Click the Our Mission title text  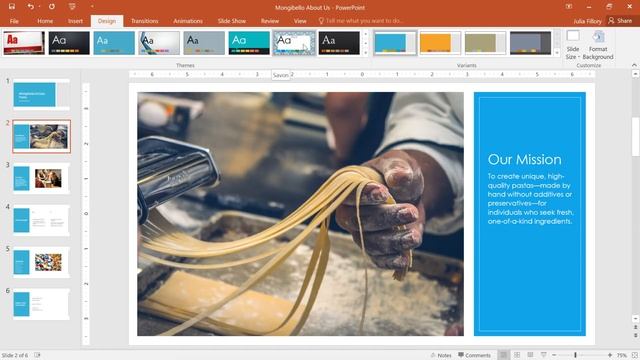point(524,160)
